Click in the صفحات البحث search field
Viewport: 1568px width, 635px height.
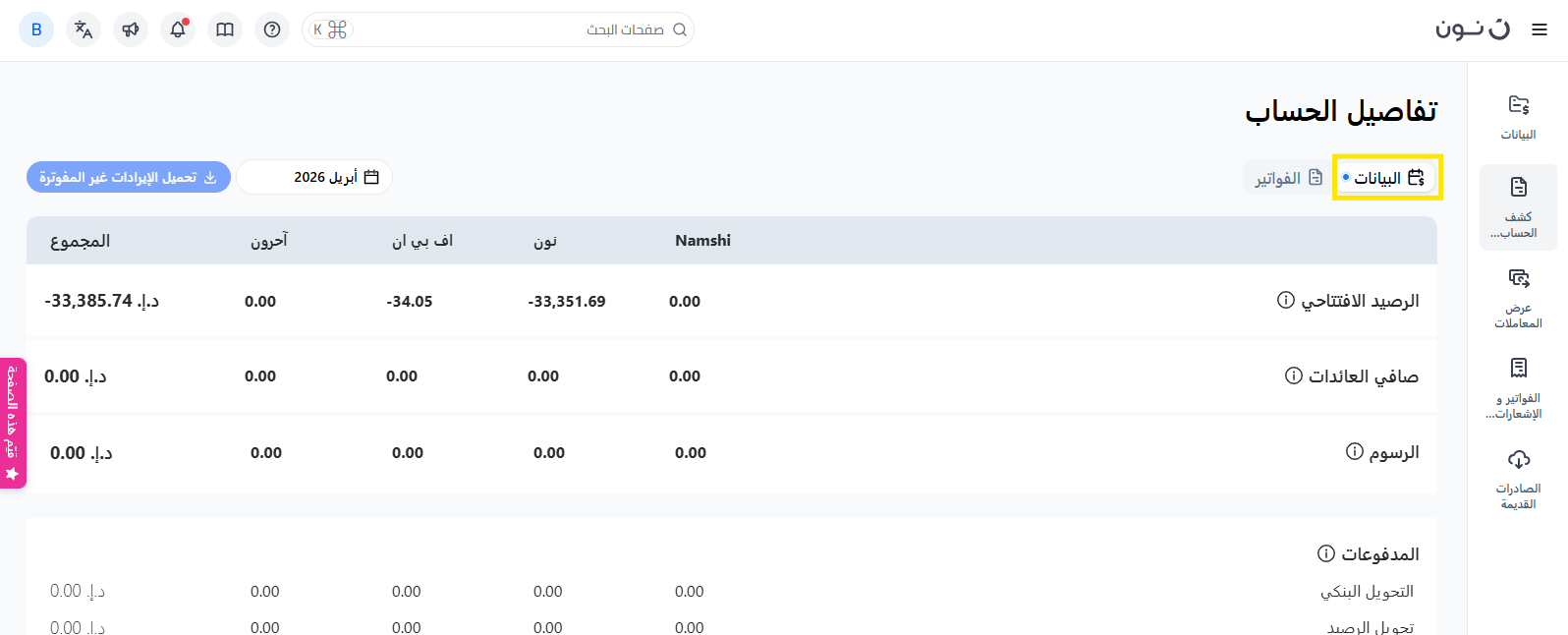click(511, 29)
